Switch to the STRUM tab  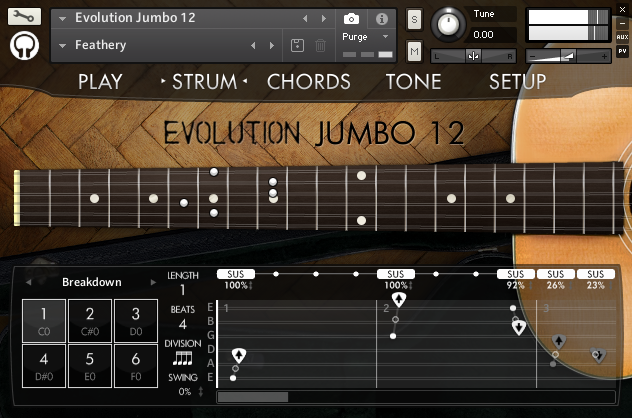coord(204,82)
